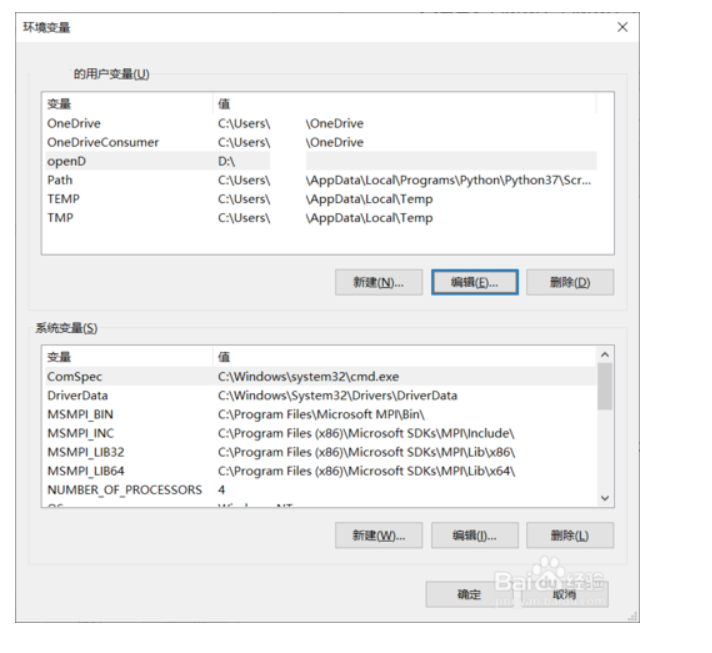Select the OneDriveConsumer variable row
This screenshot has width=712, height=653.
321,142
